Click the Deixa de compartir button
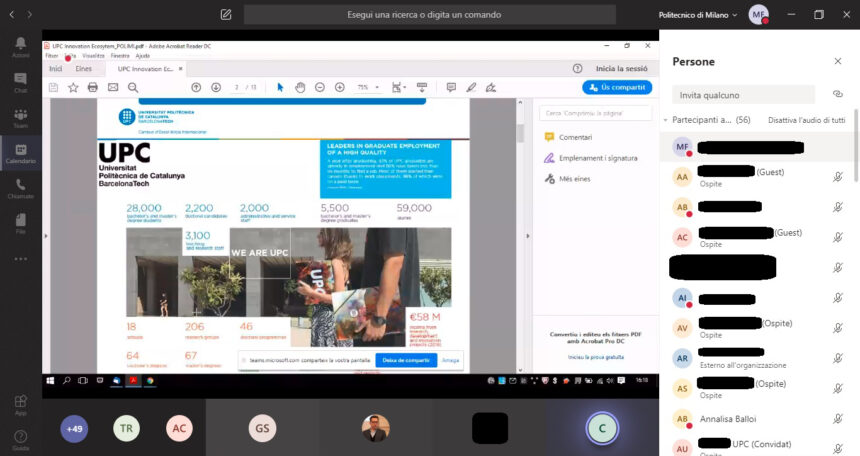Image resolution: width=860 pixels, height=456 pixels. [x=406, y=361]
